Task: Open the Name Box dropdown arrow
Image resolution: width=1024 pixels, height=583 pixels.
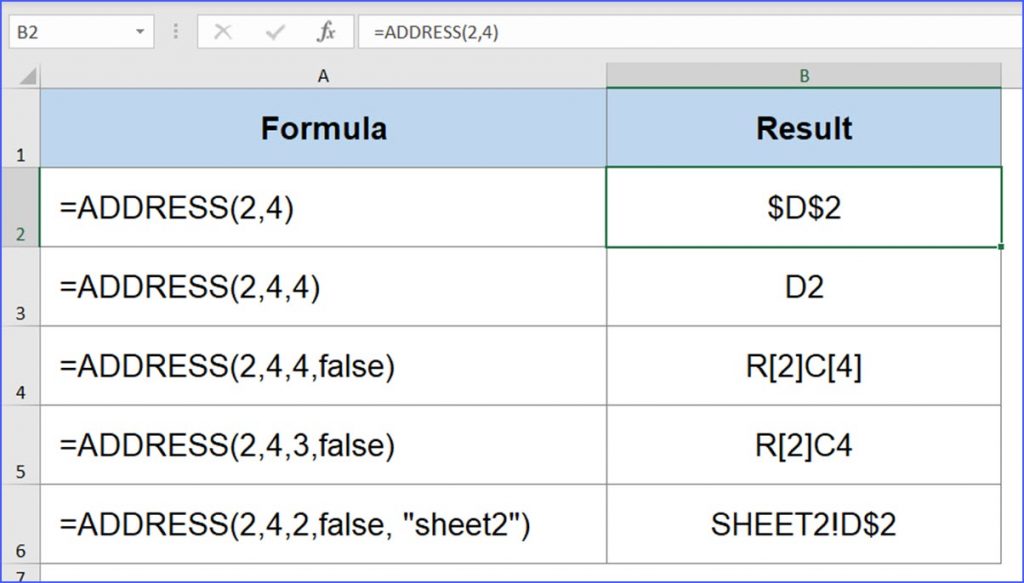Action: 140,31
